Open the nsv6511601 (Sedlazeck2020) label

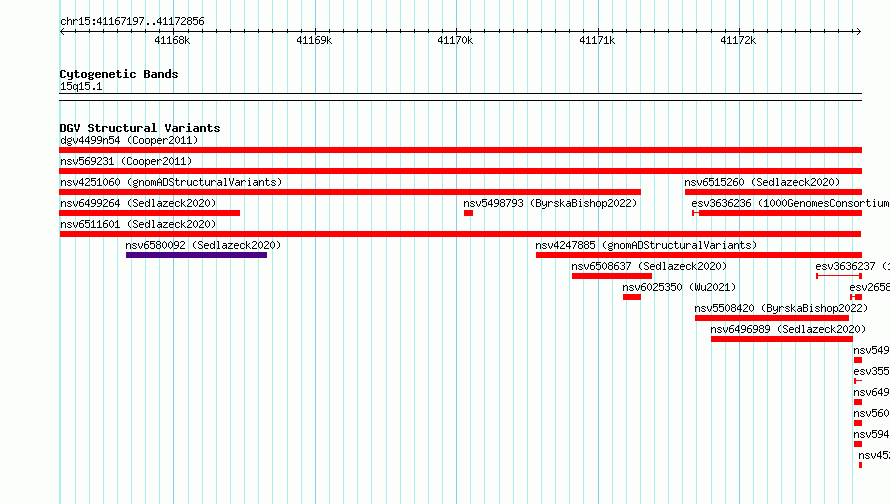pyautogui.click(x=138, y=224)
